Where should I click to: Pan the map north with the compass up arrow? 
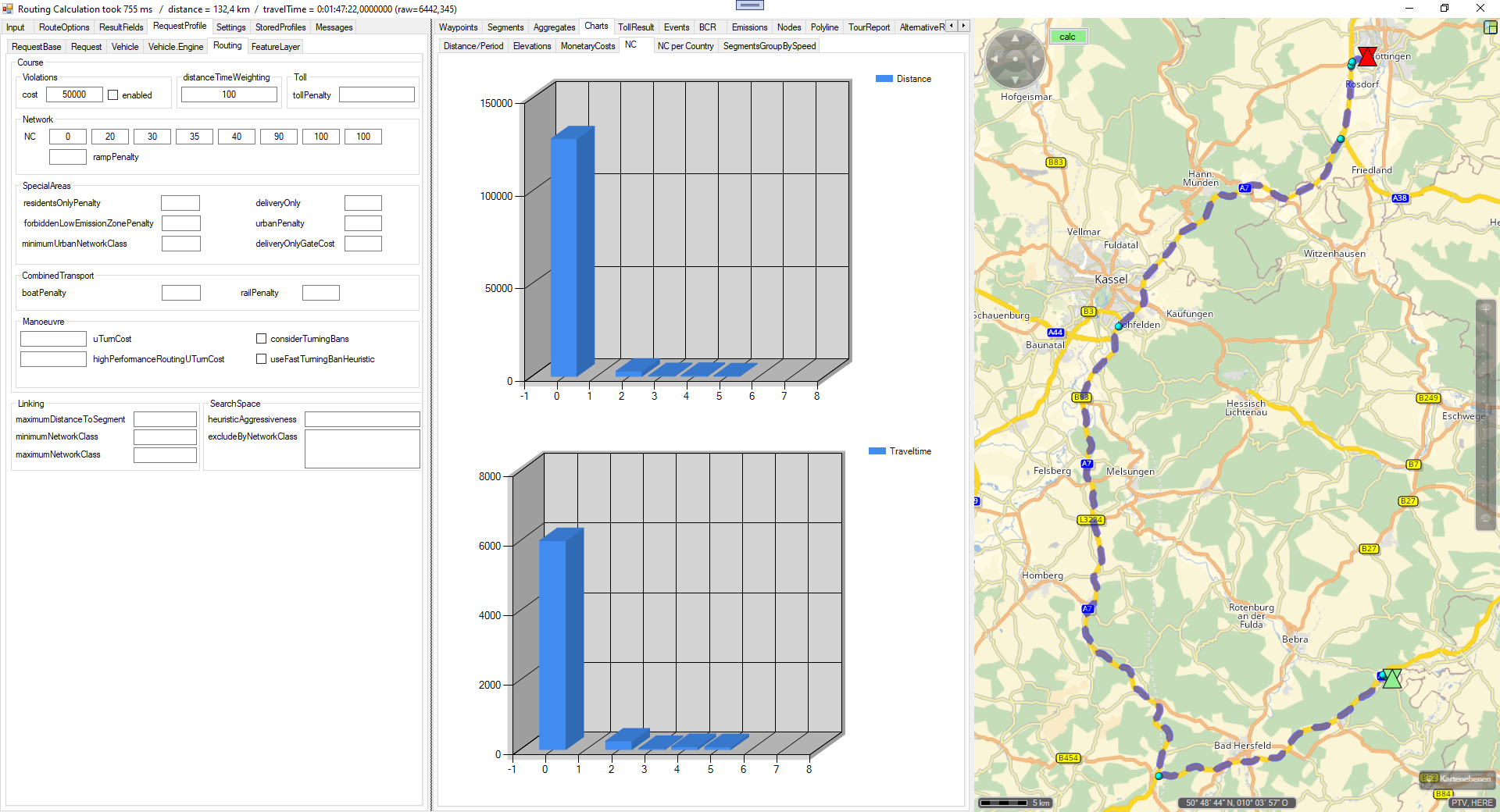coord(1015,38)
